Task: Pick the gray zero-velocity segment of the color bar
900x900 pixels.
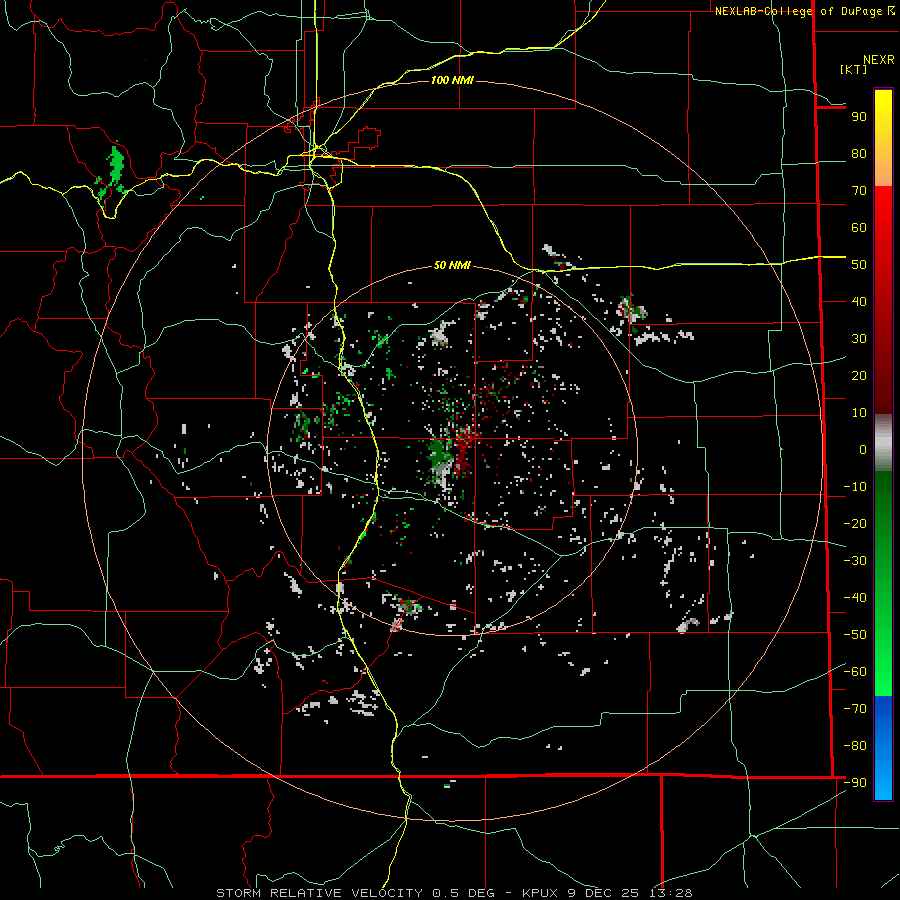Action: pyautogui.click(x=883, y=443)
